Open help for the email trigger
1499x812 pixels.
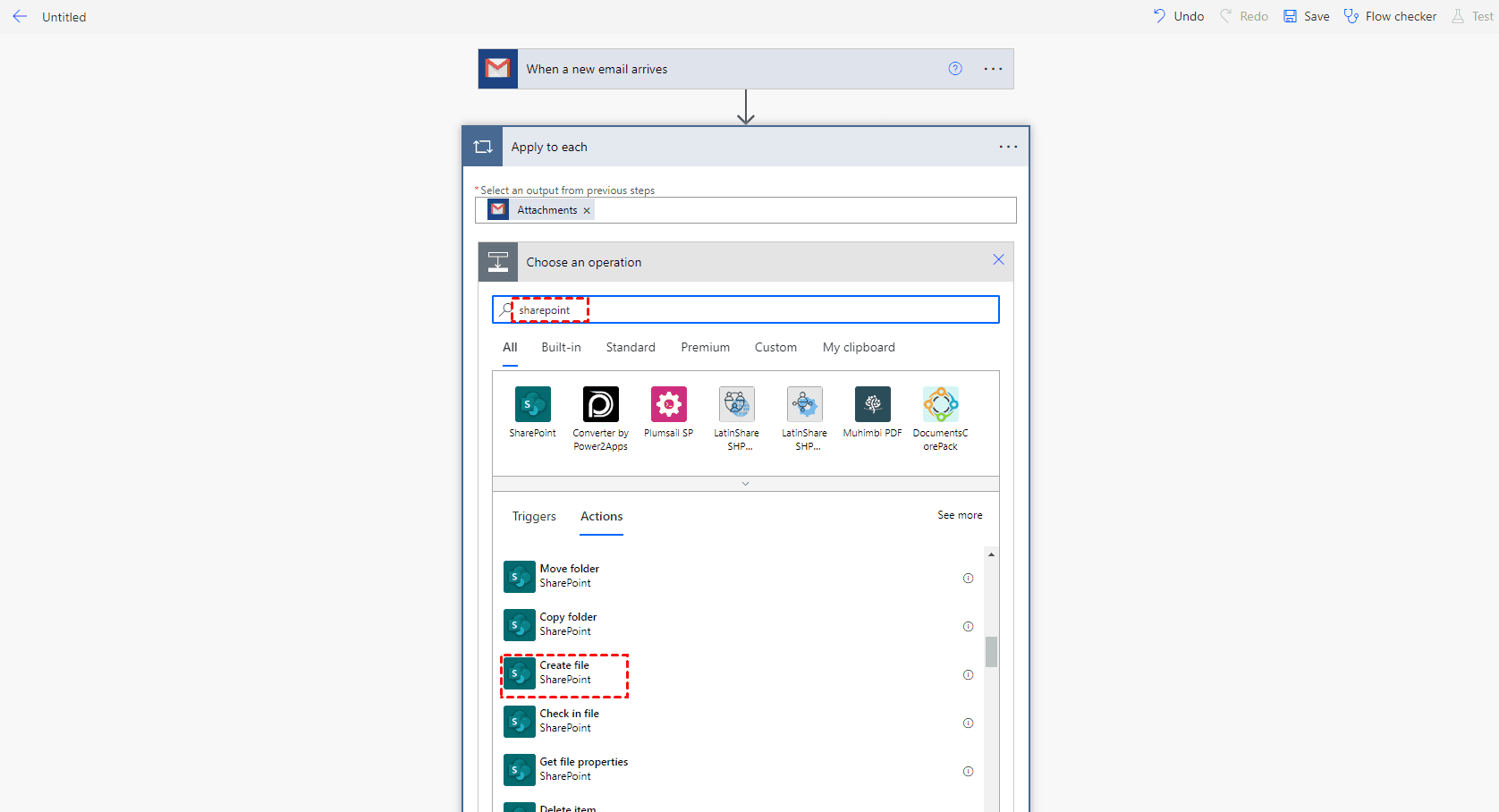pos(955,69)
